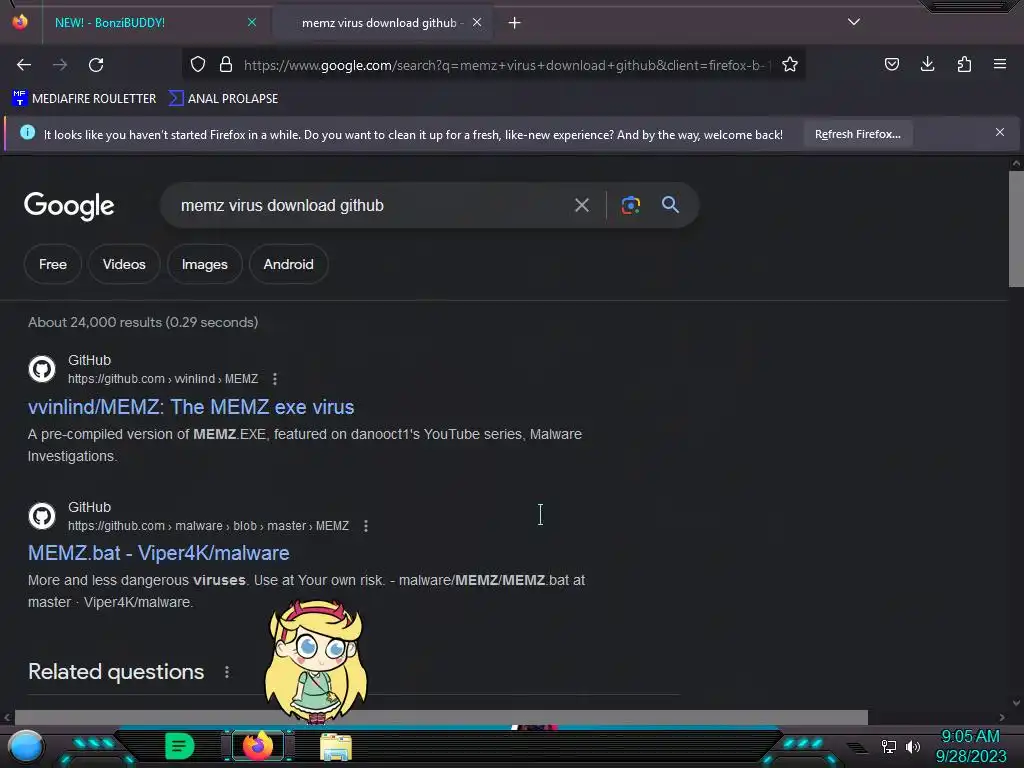Open the green notes app in taskbar
1024x768 pixels.
click(x=179, y=746)
